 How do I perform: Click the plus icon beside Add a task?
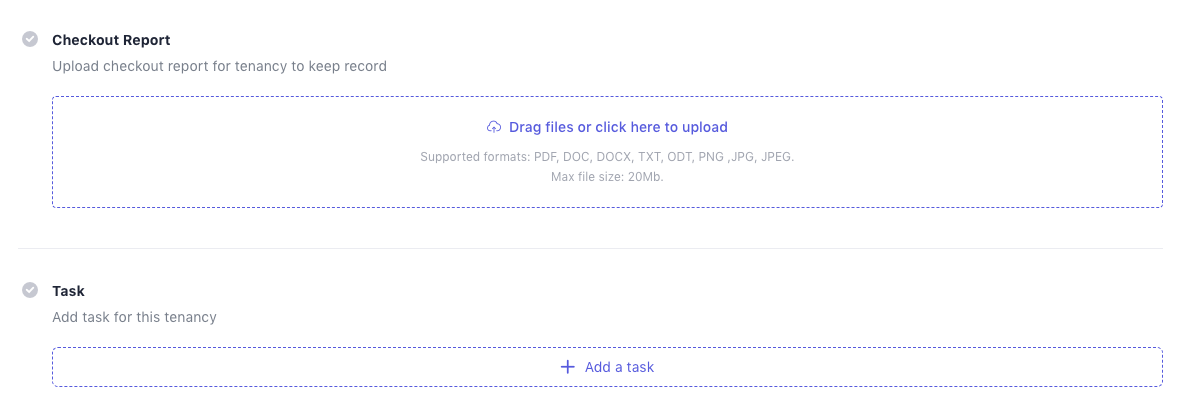point(568,367)
